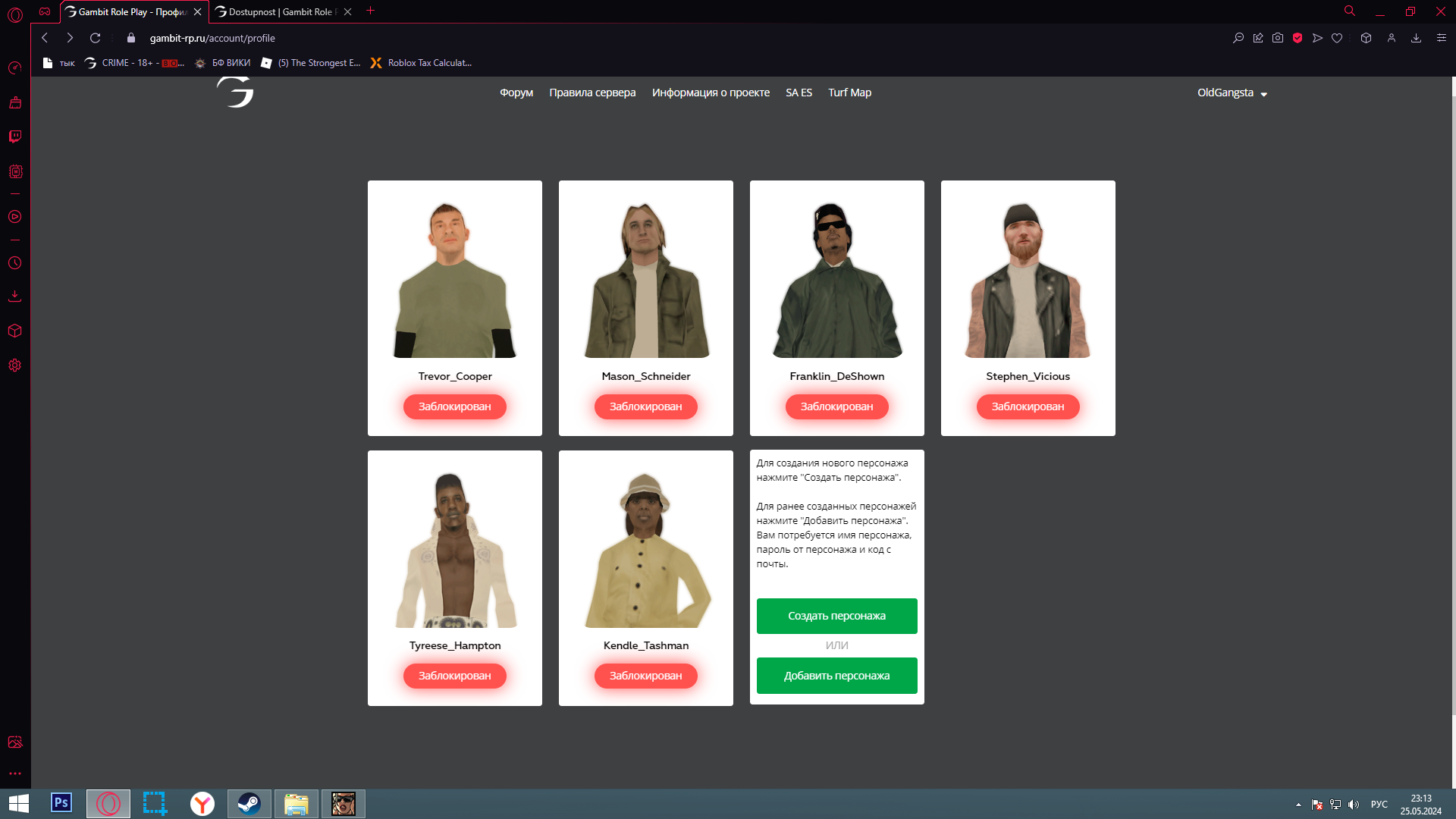Open browser downloads icon in toolbar
Image resolution: width=1456 pixels, height=819 pixels.
[1416, 38]
